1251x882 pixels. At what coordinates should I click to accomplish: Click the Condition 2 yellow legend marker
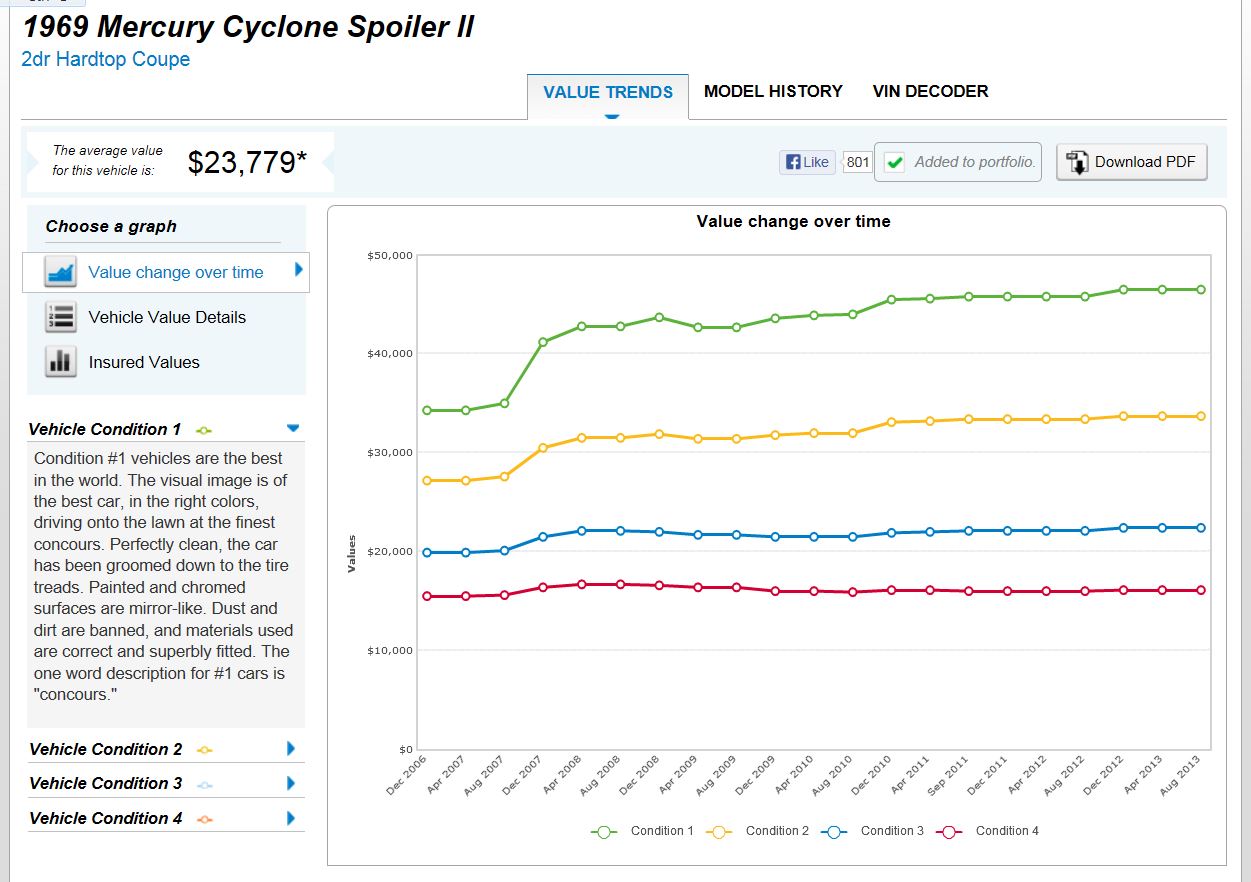(719, 831)
